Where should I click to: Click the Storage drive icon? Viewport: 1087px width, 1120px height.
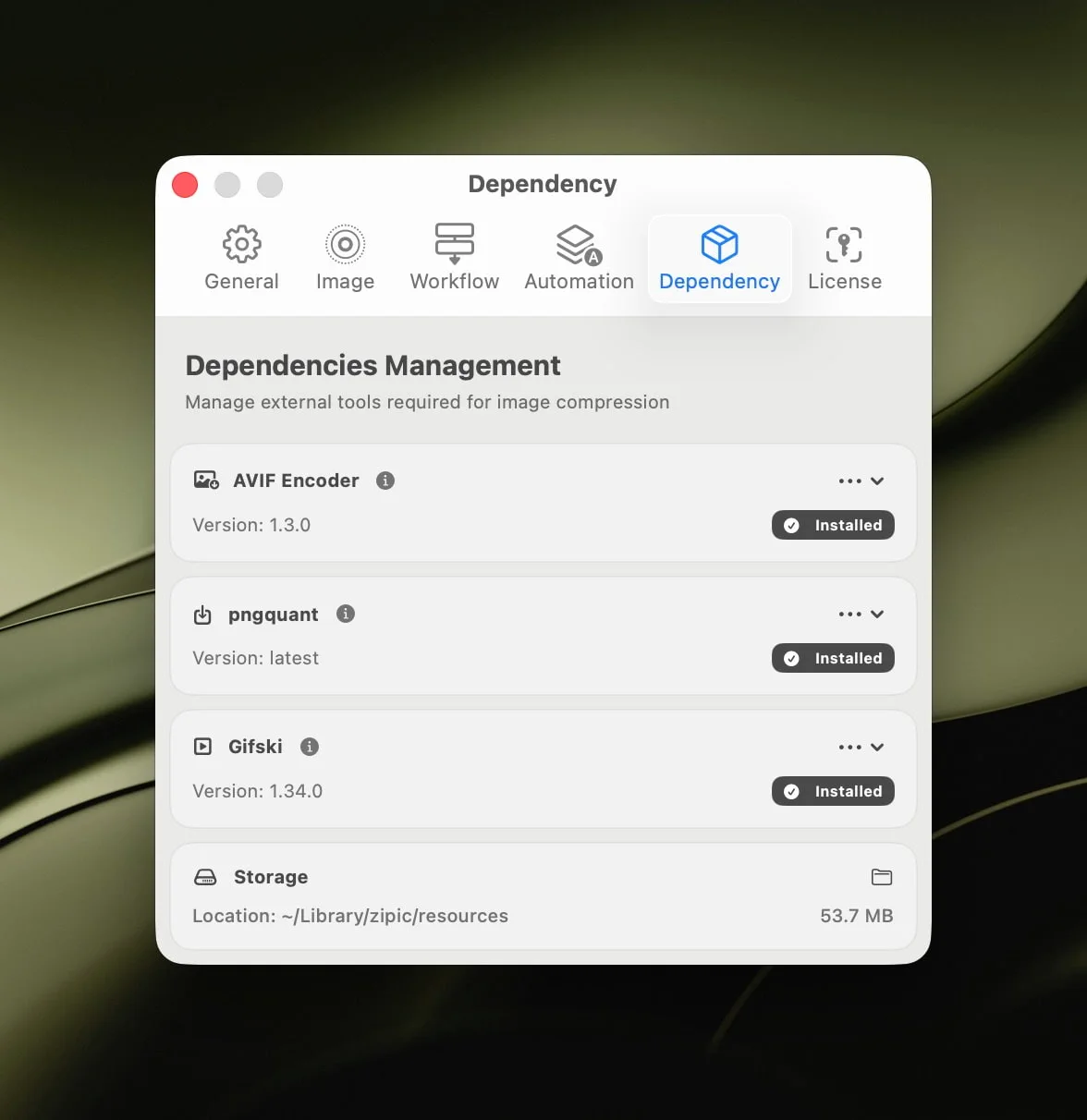pos(205,877)
